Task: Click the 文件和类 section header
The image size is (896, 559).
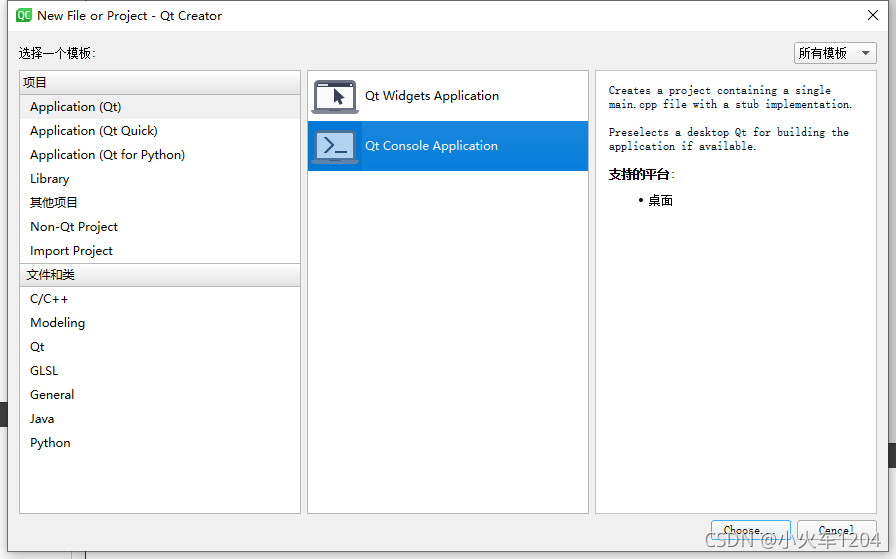Action: pyautogui.click(x=159, y=275)
